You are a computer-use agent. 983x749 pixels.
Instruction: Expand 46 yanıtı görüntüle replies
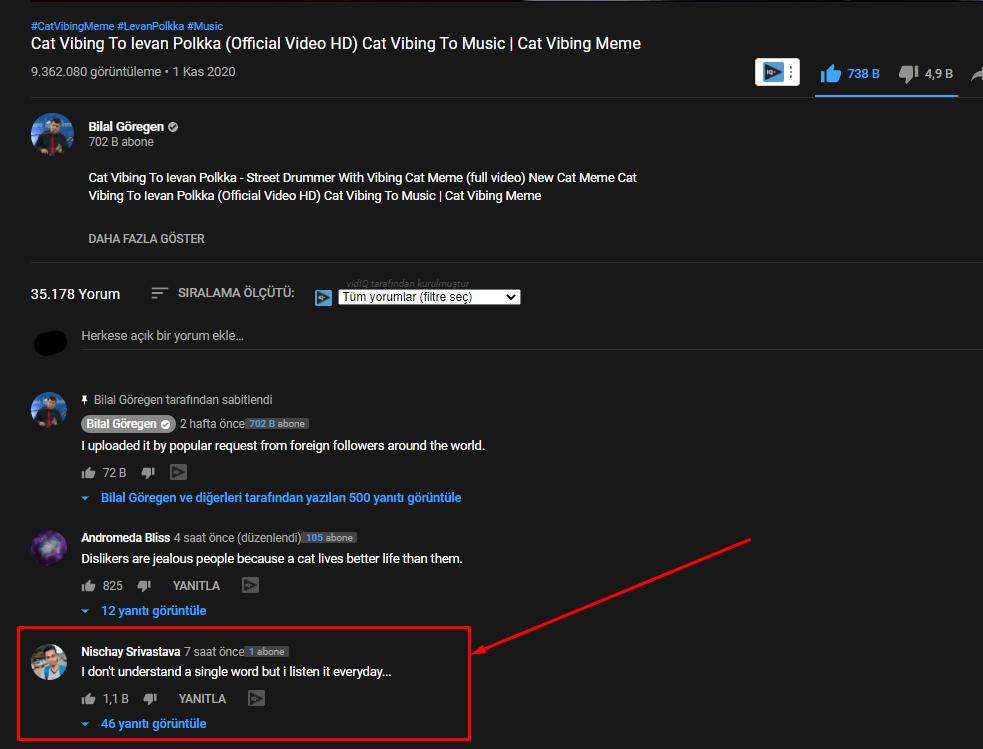tap(153, 724)
